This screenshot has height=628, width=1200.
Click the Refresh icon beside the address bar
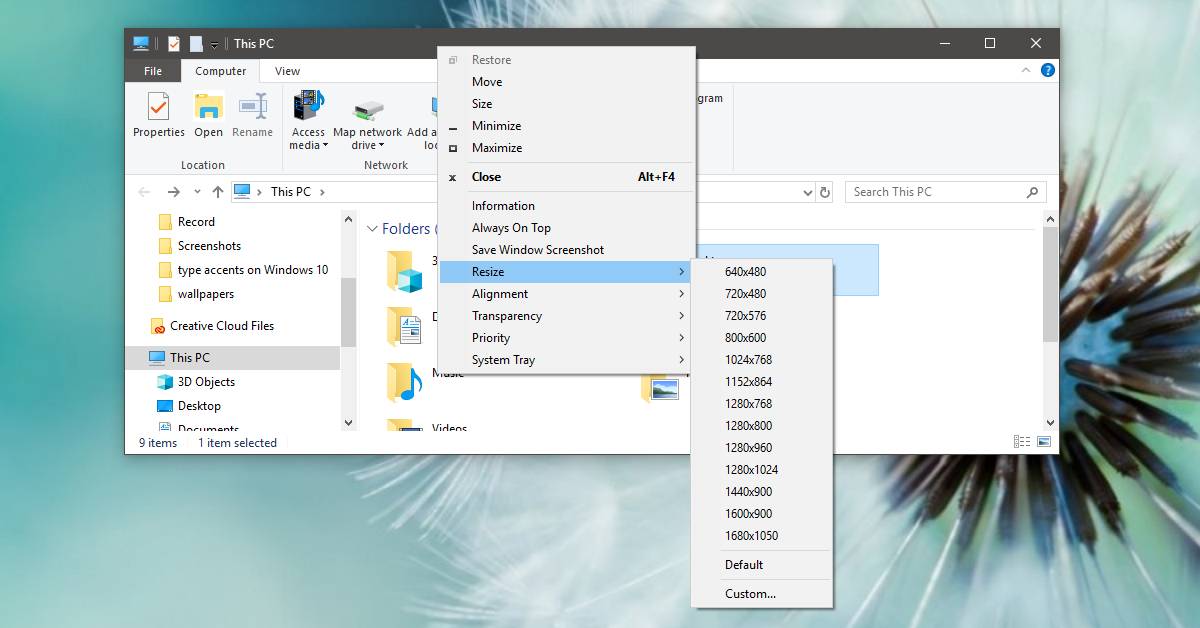pyautogui.click(x=824, y=191)
